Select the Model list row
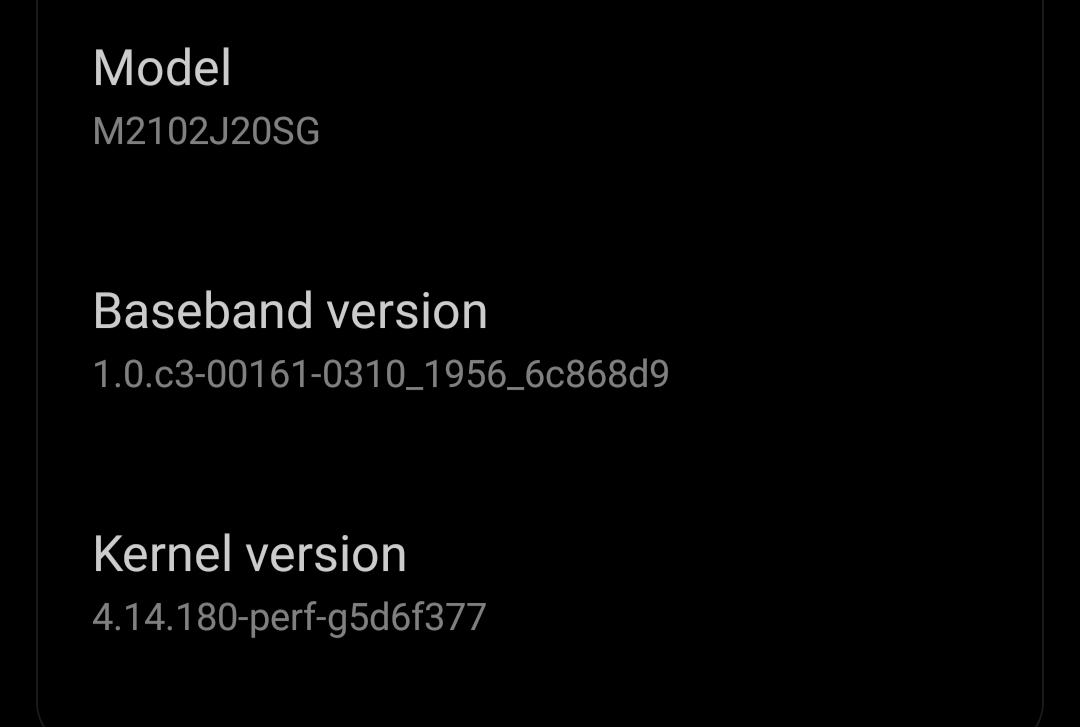Screen dimensions: 1080x727 click(540, 98)
